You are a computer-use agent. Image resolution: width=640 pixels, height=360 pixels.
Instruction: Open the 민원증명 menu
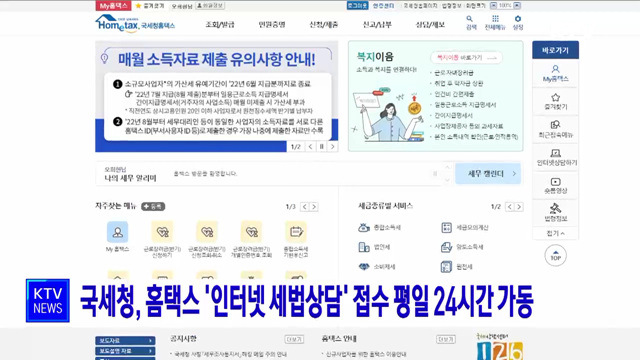coord(272,24)
